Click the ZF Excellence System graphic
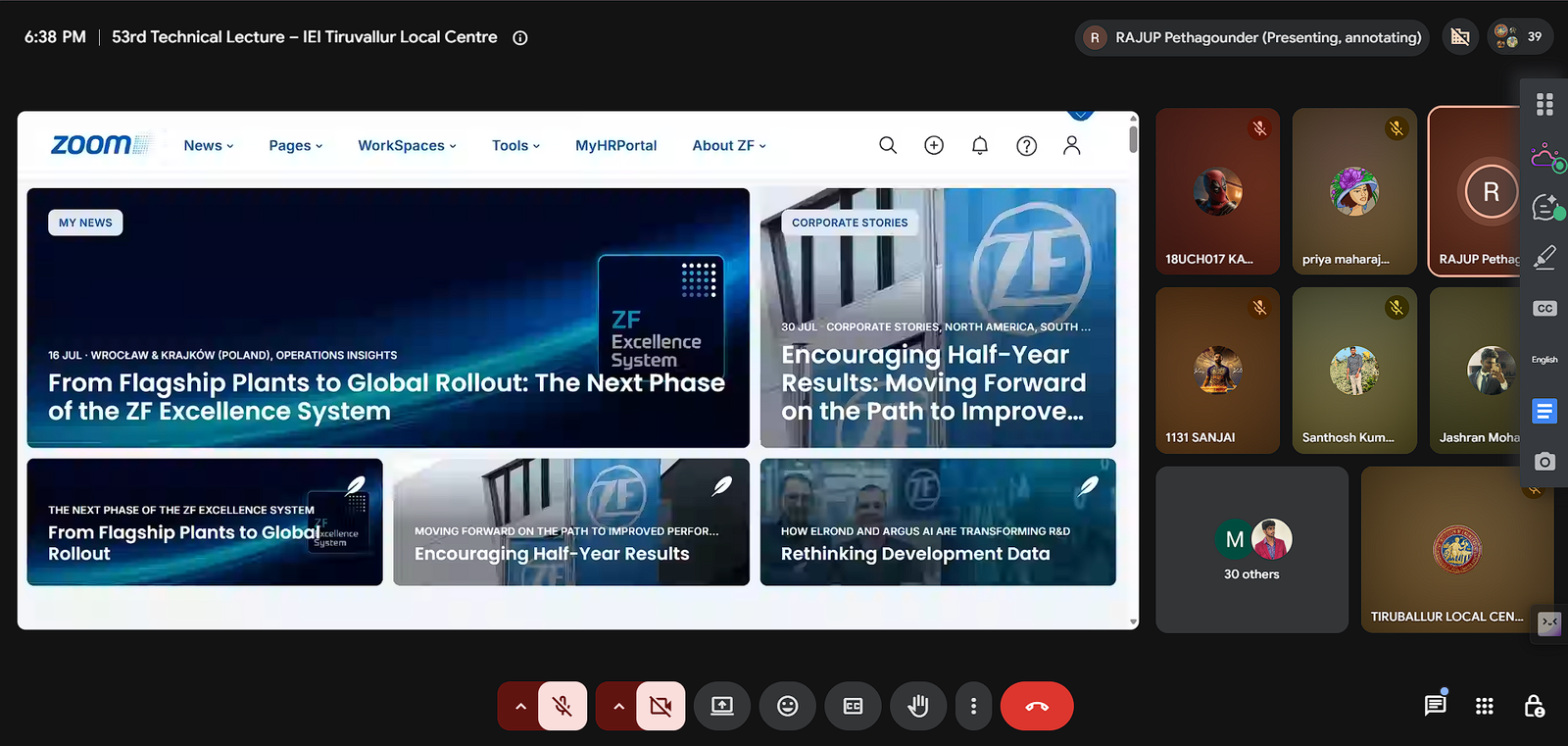This screenshot has width=1568, height=746. (x=661, y=314)
